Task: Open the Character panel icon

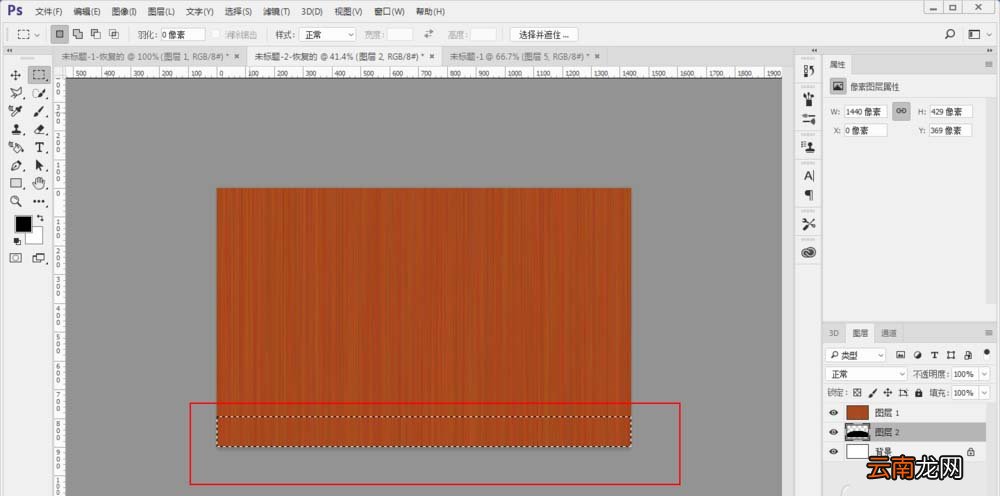Action: (x=809, y=175)
